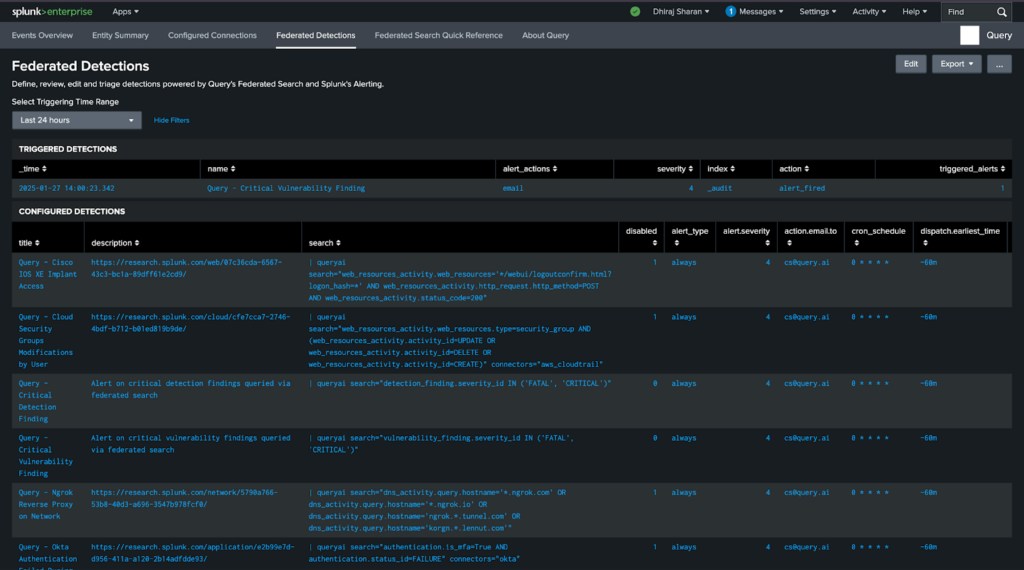Click always alert_type in Ngrok row

[684, 493]
